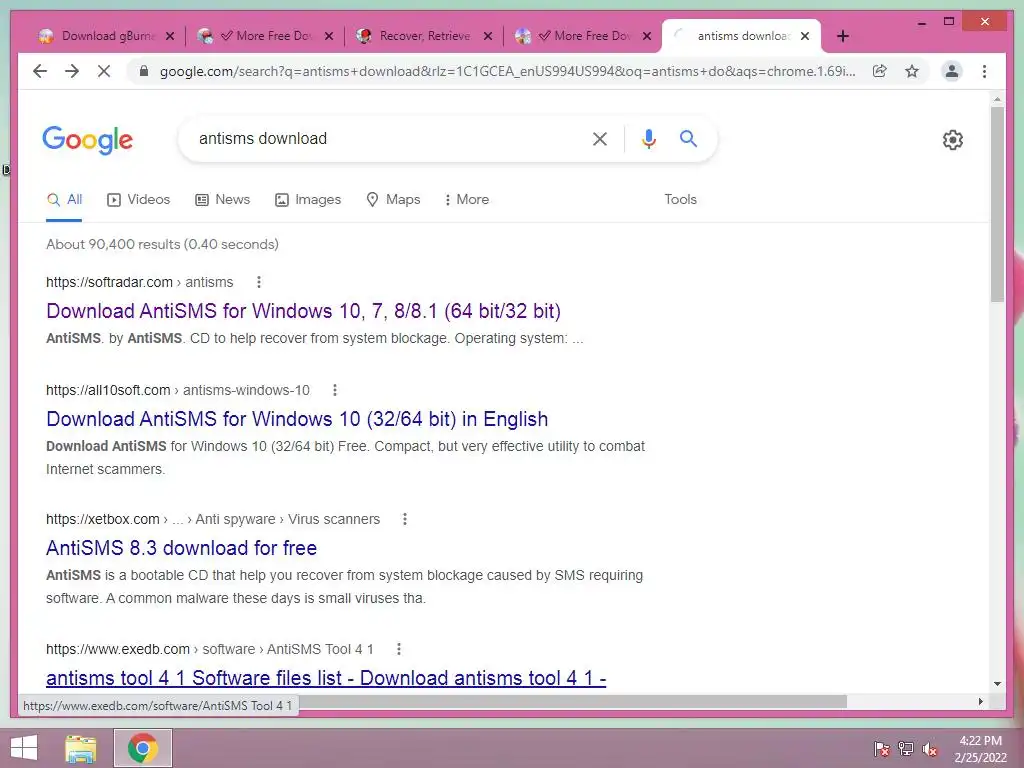Bookmark this page with the star

coord(912,71)
